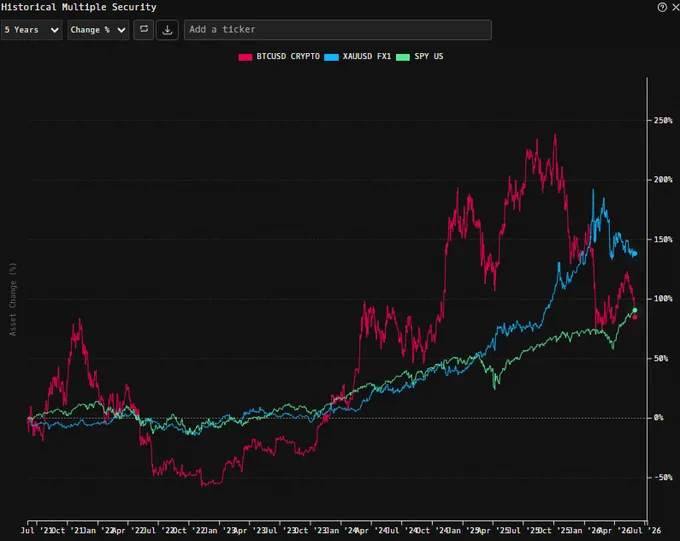Close the Historical Multiple Security panel
Image resolution: width=680 pixels, height=541 pixels.
(676, 7)
